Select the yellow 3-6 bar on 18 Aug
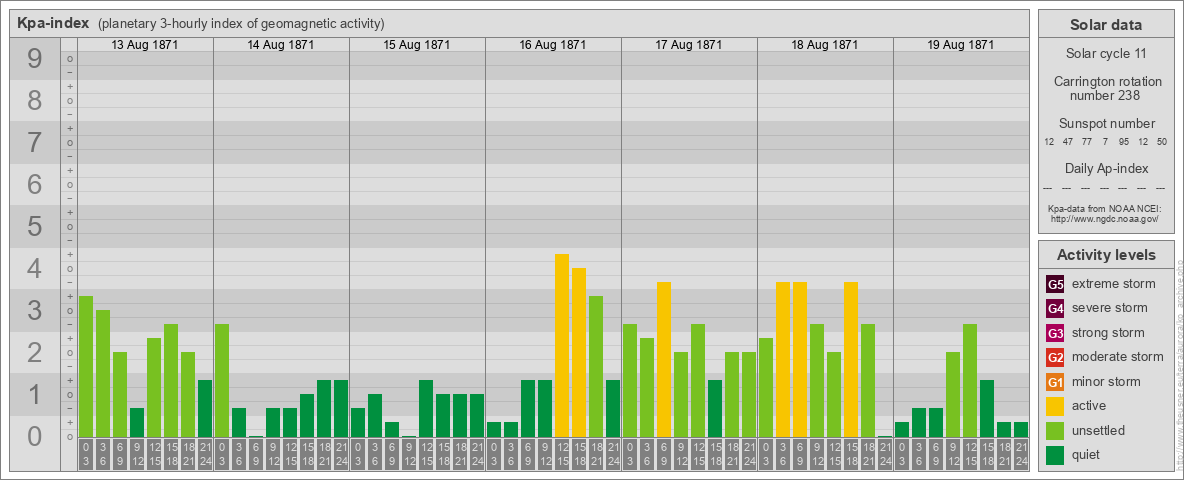Screen dimensions: 1184x480 [782, 359]
